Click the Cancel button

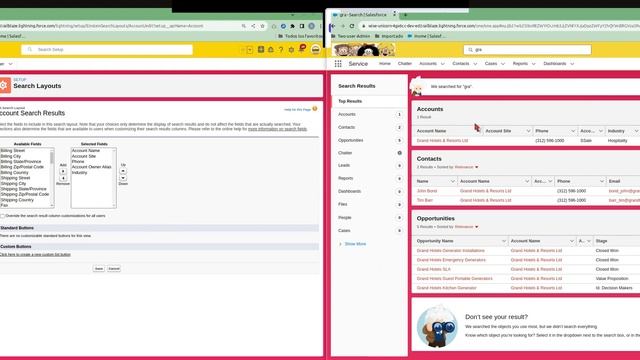pyautogui.click(x=114, y=269)
